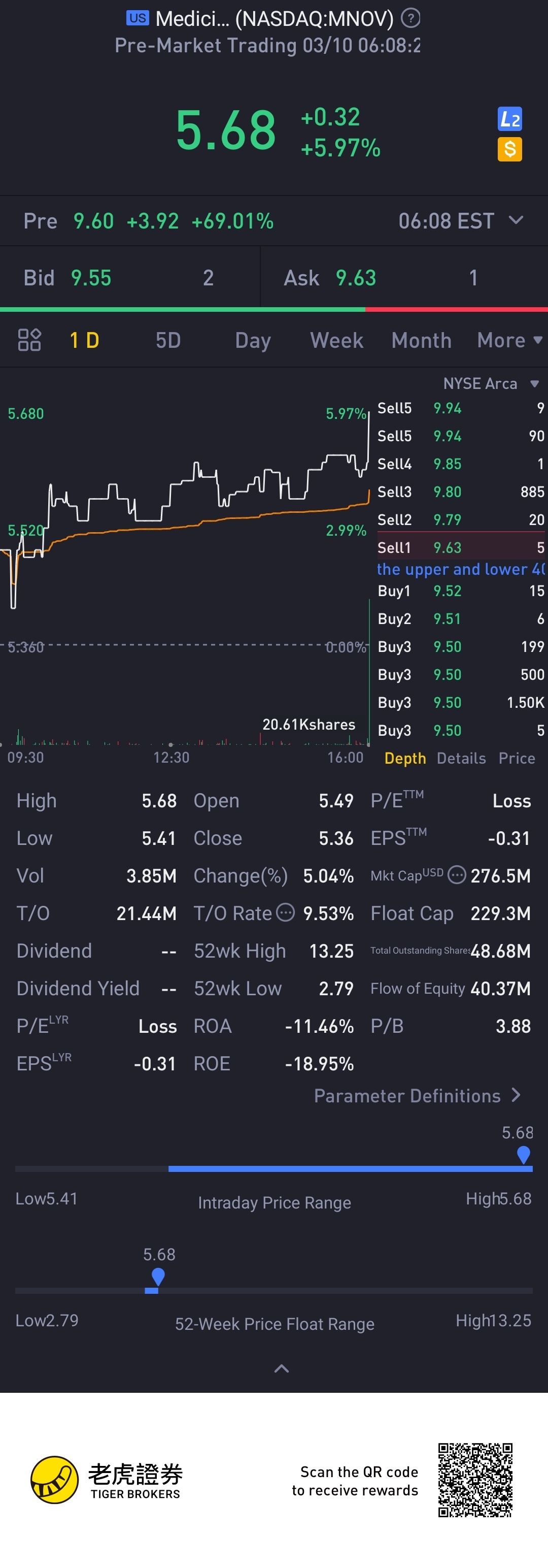This screenshot has height=1568, width=548.
Task: Tap the Total Outstanding Shares value 48.68M
Action: (501, 951)
